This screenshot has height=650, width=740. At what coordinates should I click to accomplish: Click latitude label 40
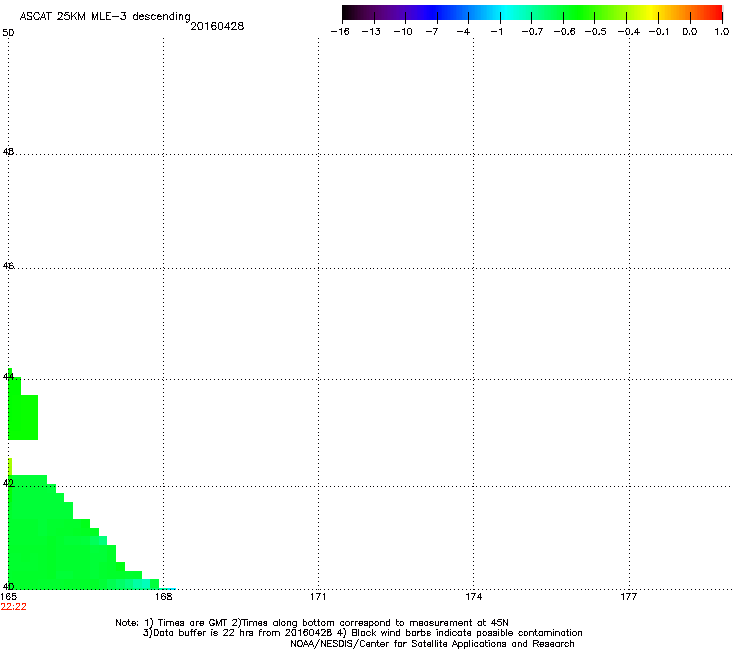[8, 587]
